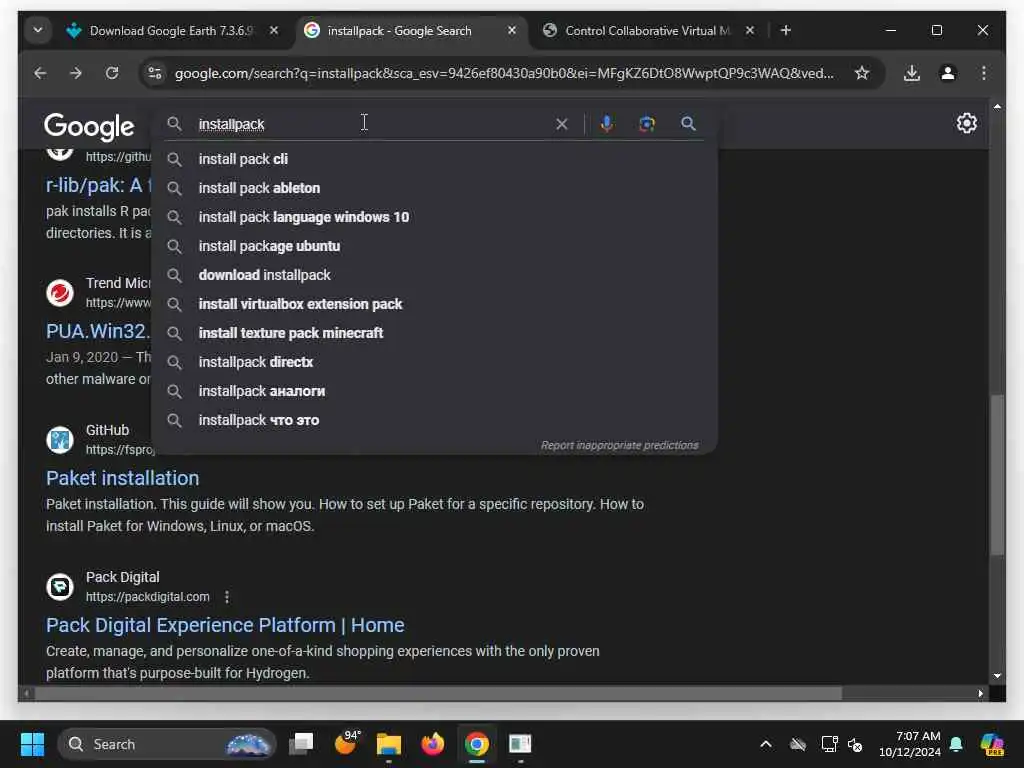Image resolution: width=1024 pixels, height=768 pixels.
Task: Choose suggestion installpack directx
Action: click(x=434, y=362)
